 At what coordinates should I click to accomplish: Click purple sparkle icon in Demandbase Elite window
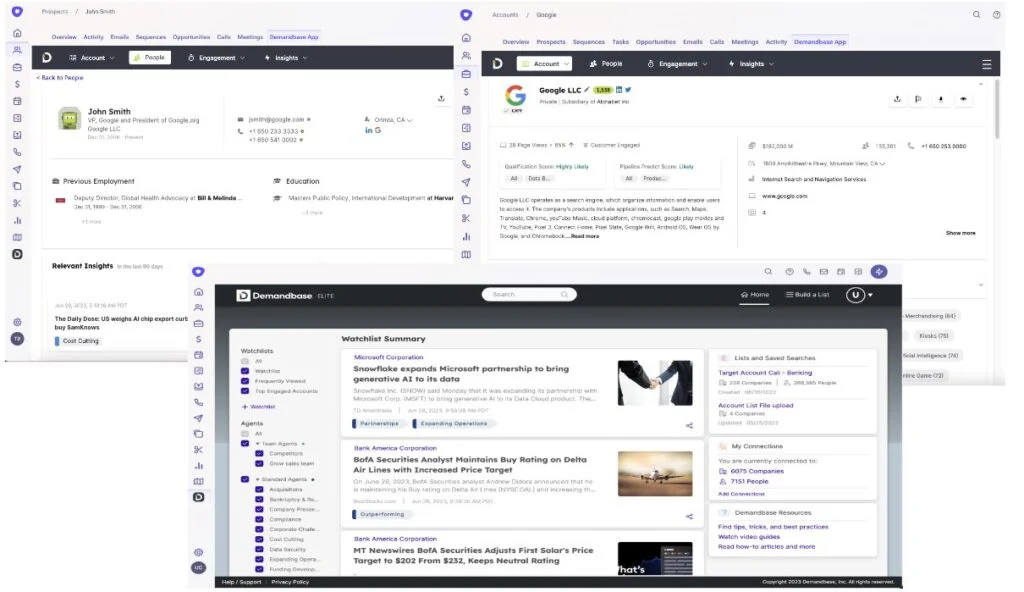879,271
